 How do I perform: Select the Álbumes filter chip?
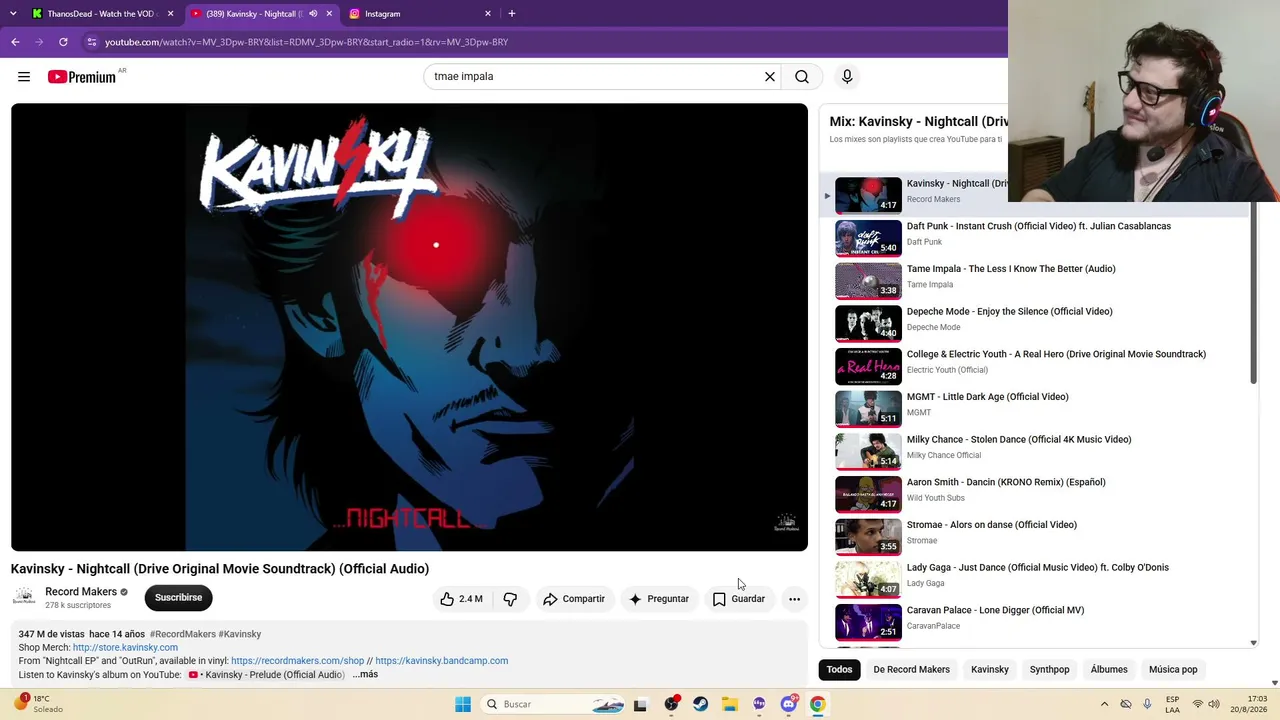1109,670
